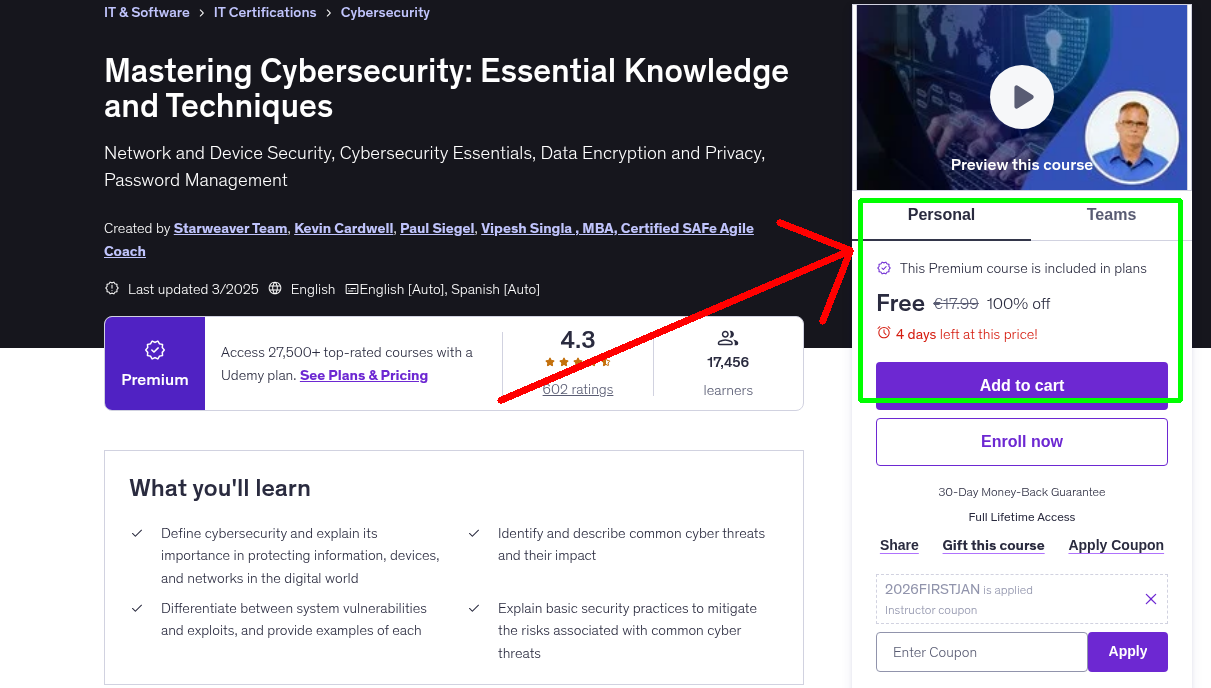This screenshot has height=688, width=1211.
Task: Click the Share link
Action: coord(898,545)
